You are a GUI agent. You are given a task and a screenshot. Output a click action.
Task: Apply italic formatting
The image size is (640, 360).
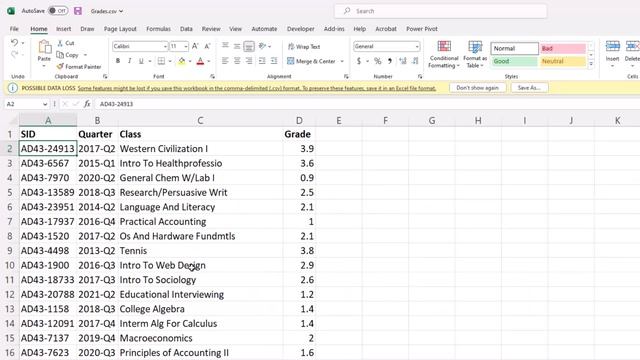click(129, 61)
